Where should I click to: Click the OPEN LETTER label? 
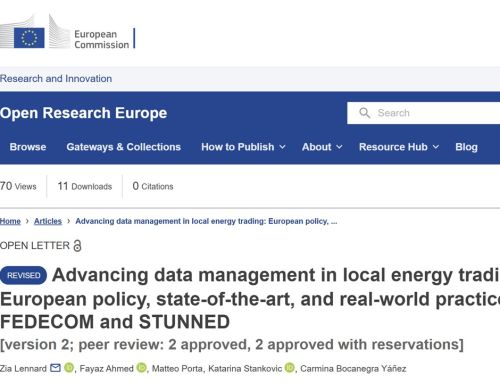pos(35,246)
